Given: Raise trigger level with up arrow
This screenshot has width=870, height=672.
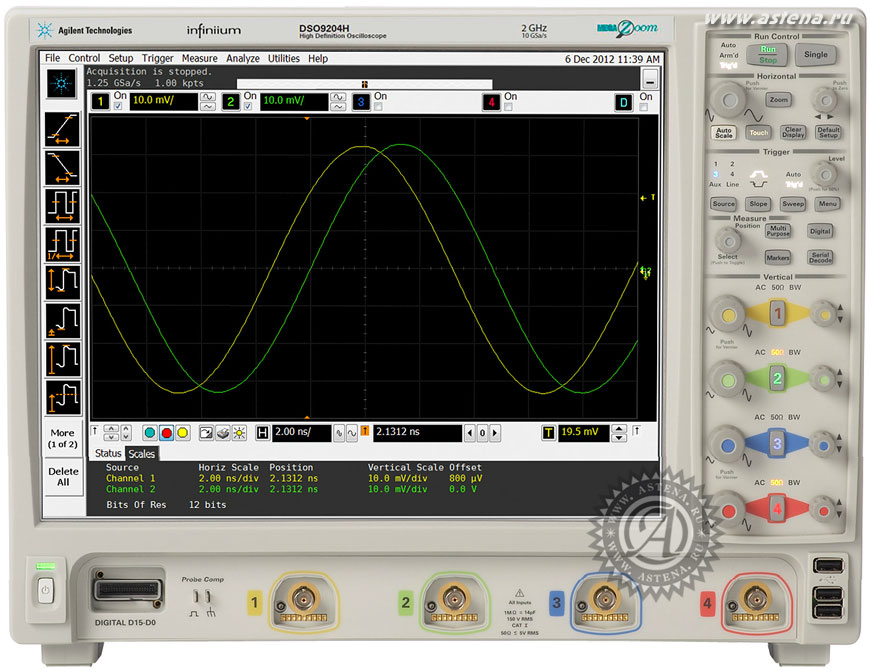Looking at the screenshot, I should click(619, 429).
